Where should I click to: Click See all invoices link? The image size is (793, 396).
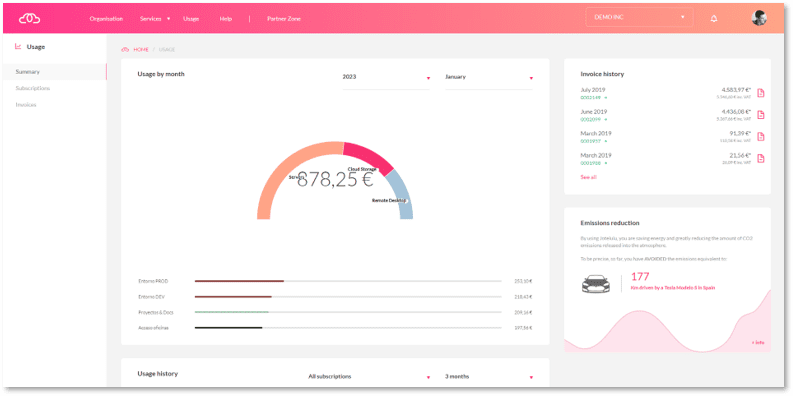click(588, 178)
